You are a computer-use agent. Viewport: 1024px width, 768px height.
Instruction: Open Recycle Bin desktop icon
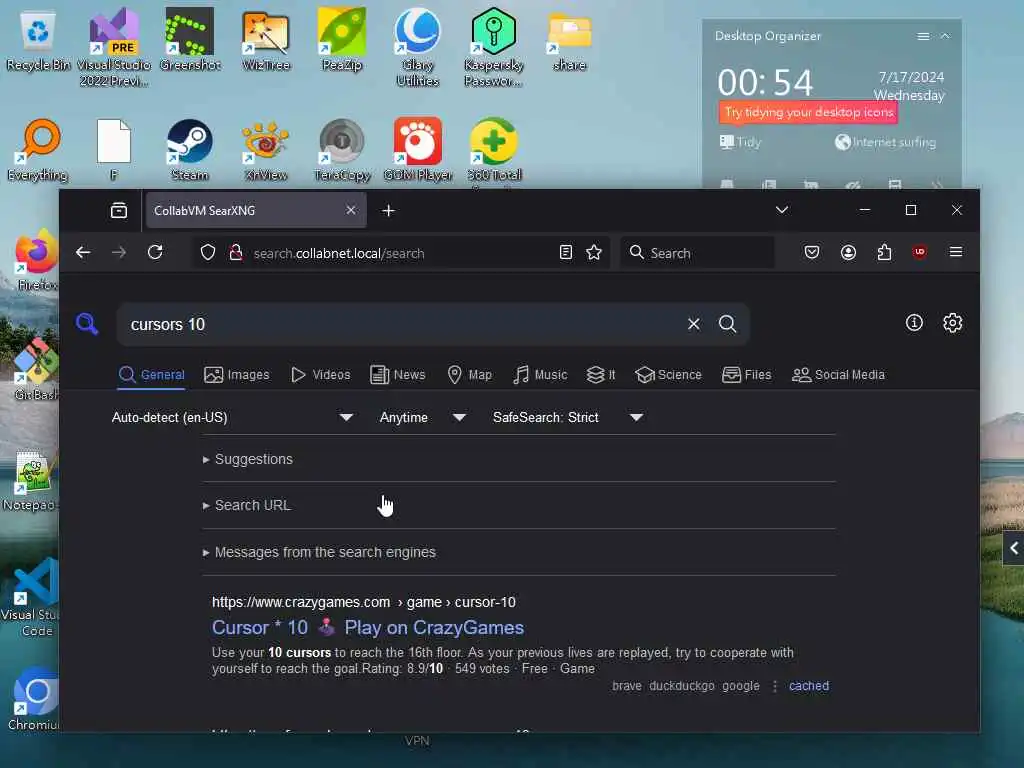click(x=38, y=39)
